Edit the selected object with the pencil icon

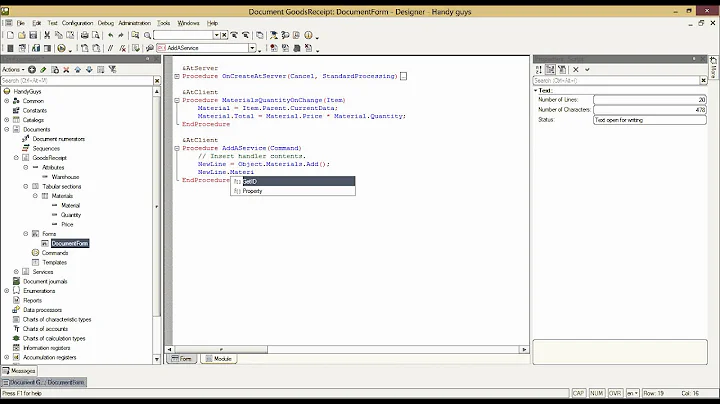click(x=43, y=69)
